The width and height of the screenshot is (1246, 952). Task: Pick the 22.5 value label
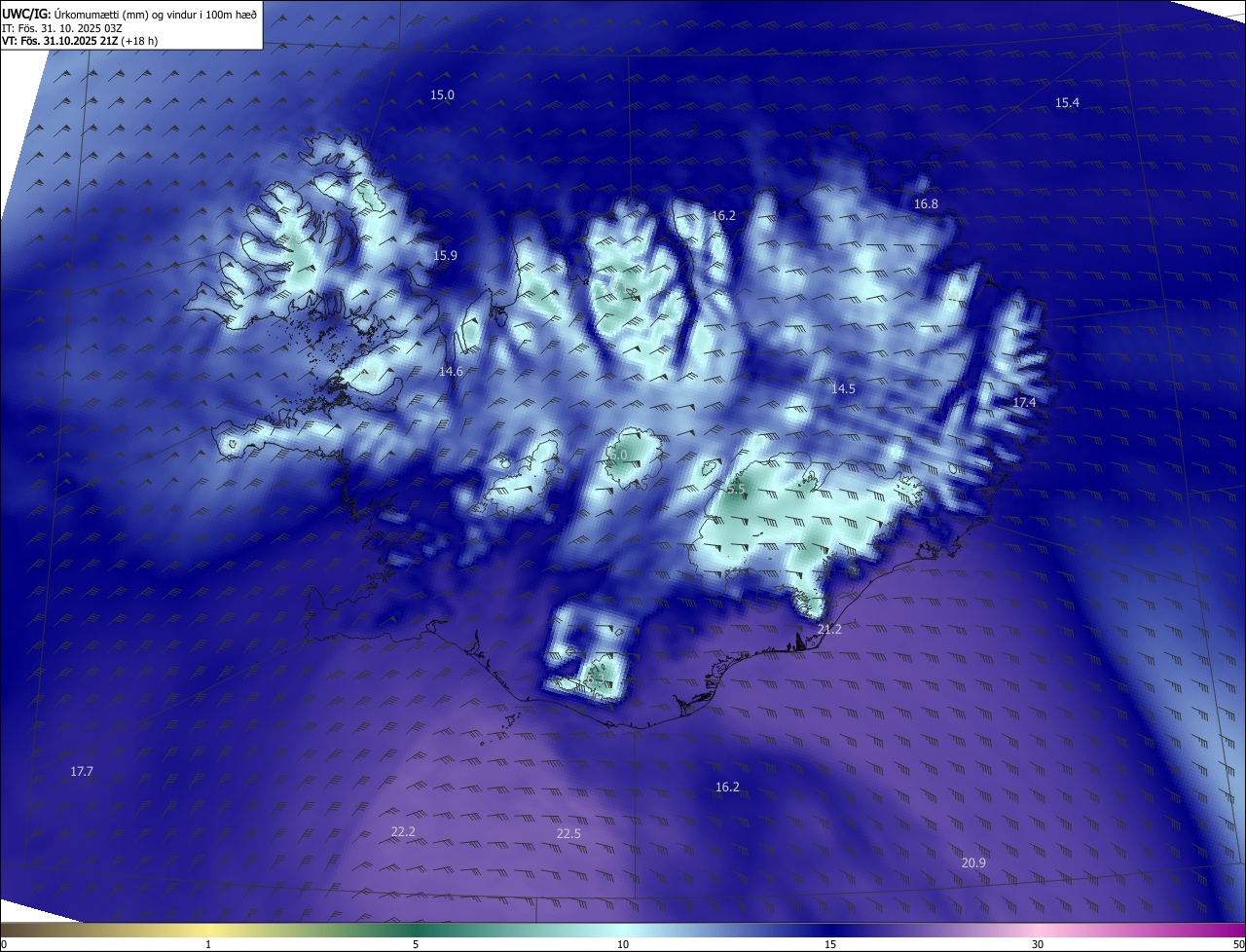(568, 833)
